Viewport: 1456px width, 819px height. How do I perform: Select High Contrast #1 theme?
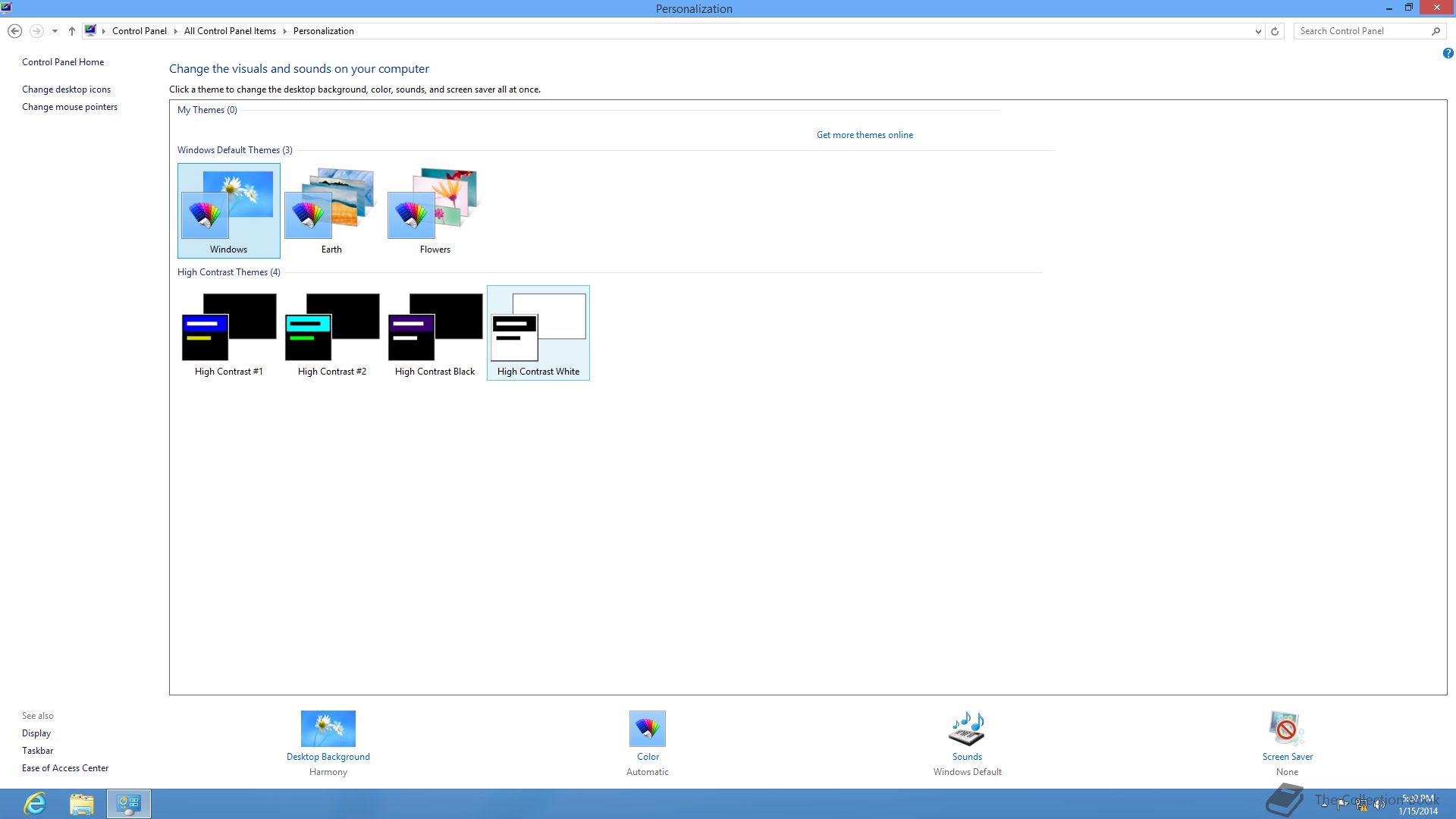pos(228,333)
